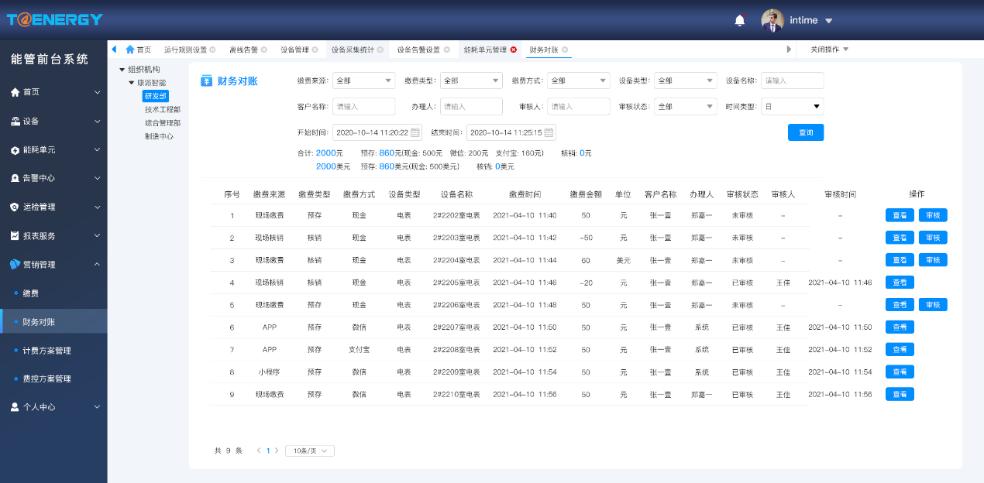
Task: Switch to the 设备采集统计 tab
Action: [x=353, y=50]
